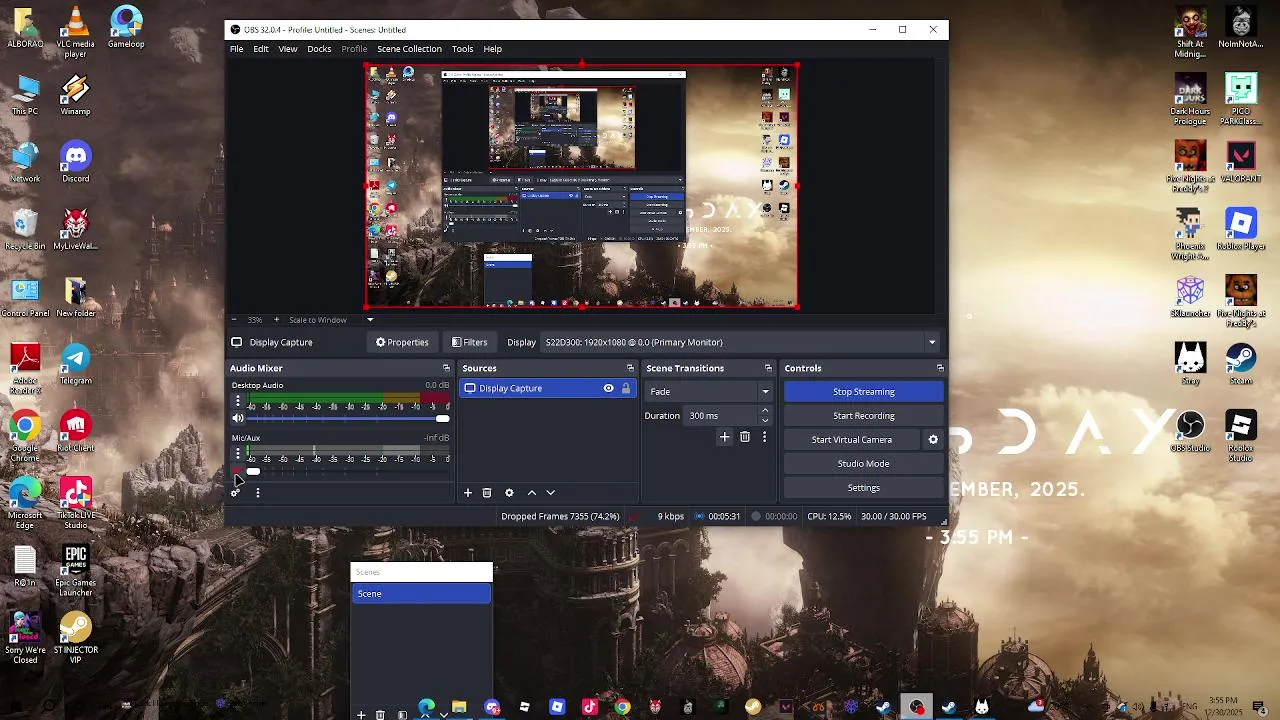The width and height of the screenshot is (1280, 720).
Task: Open Mic/Aux three-dot options menu
Action: tap(238, 454)
